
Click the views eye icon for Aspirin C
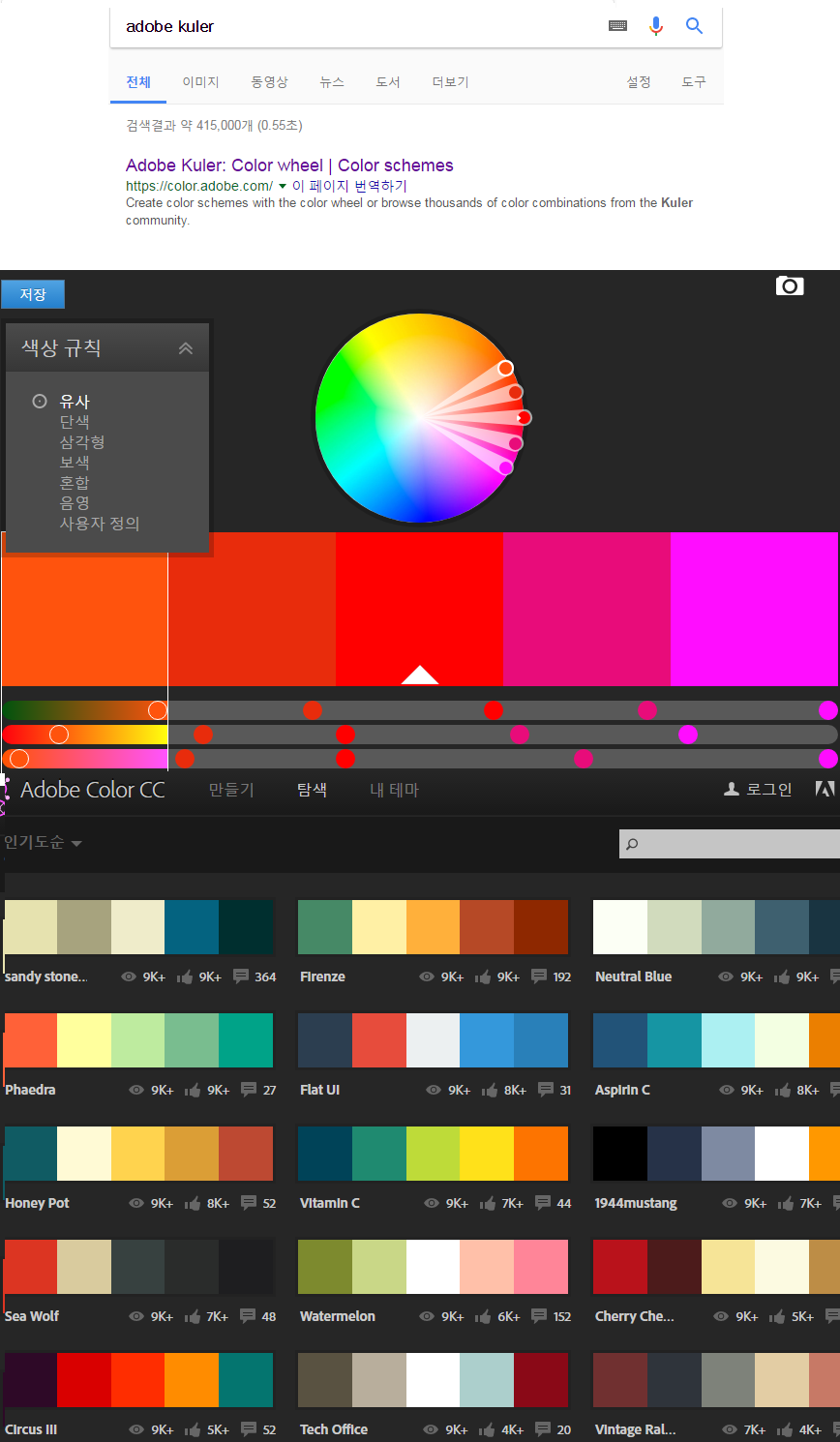coord(727,1090)
